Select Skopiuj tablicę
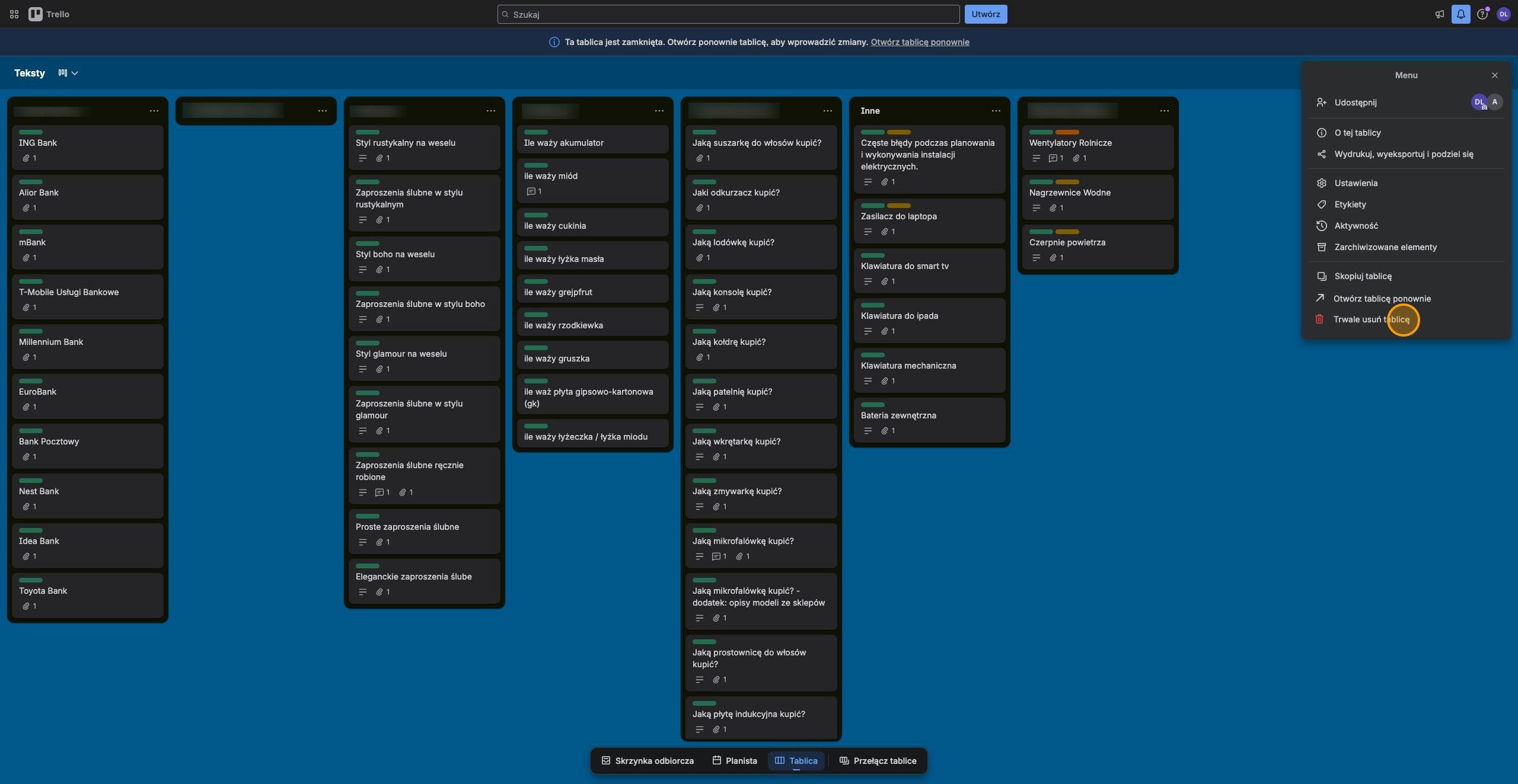Image resolution: width=1518 pixels, height=784 pixels. tap(1406, 276)
